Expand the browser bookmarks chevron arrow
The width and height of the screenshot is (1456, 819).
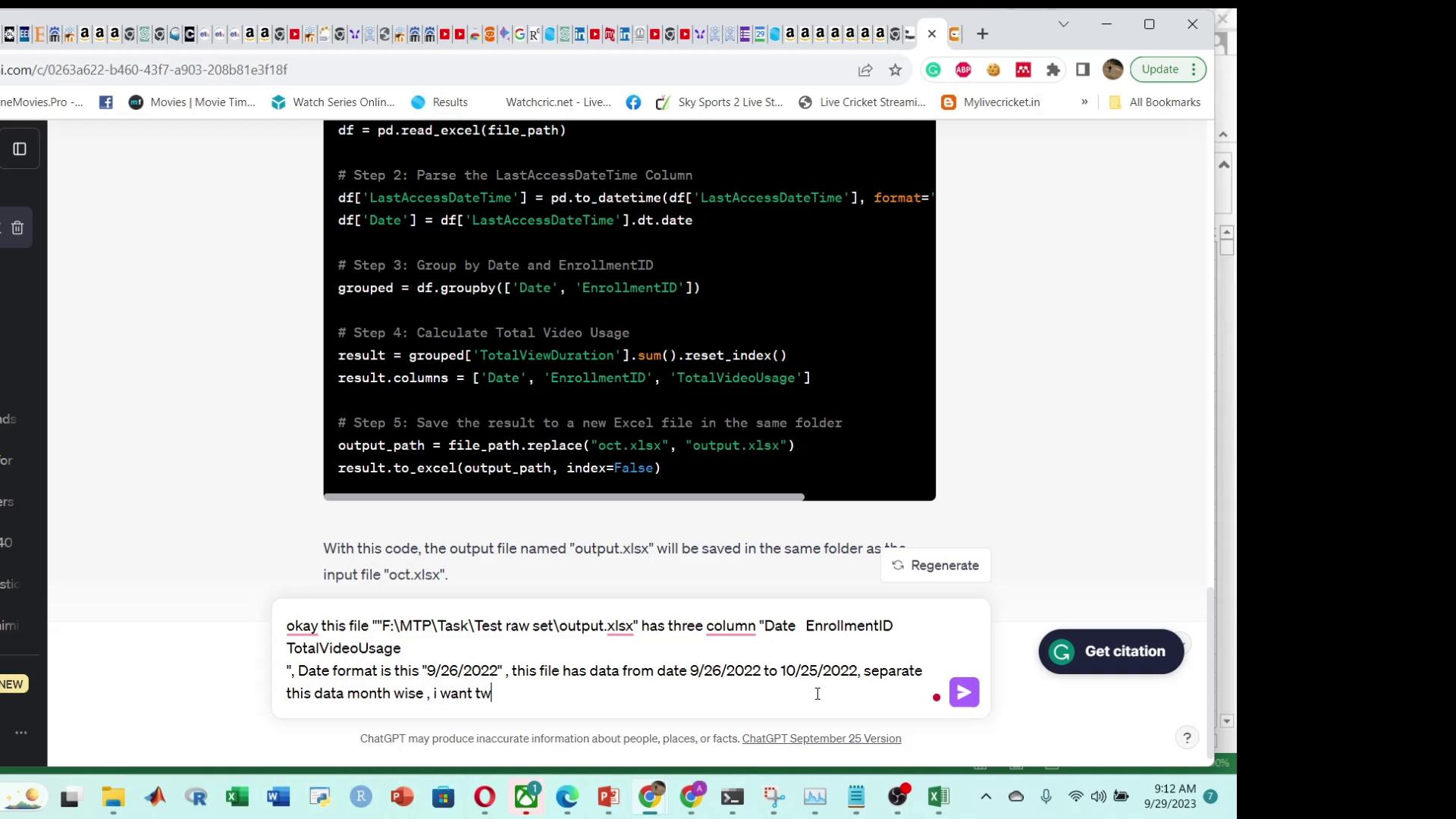pyautogui.click(x=1085, y=101)
